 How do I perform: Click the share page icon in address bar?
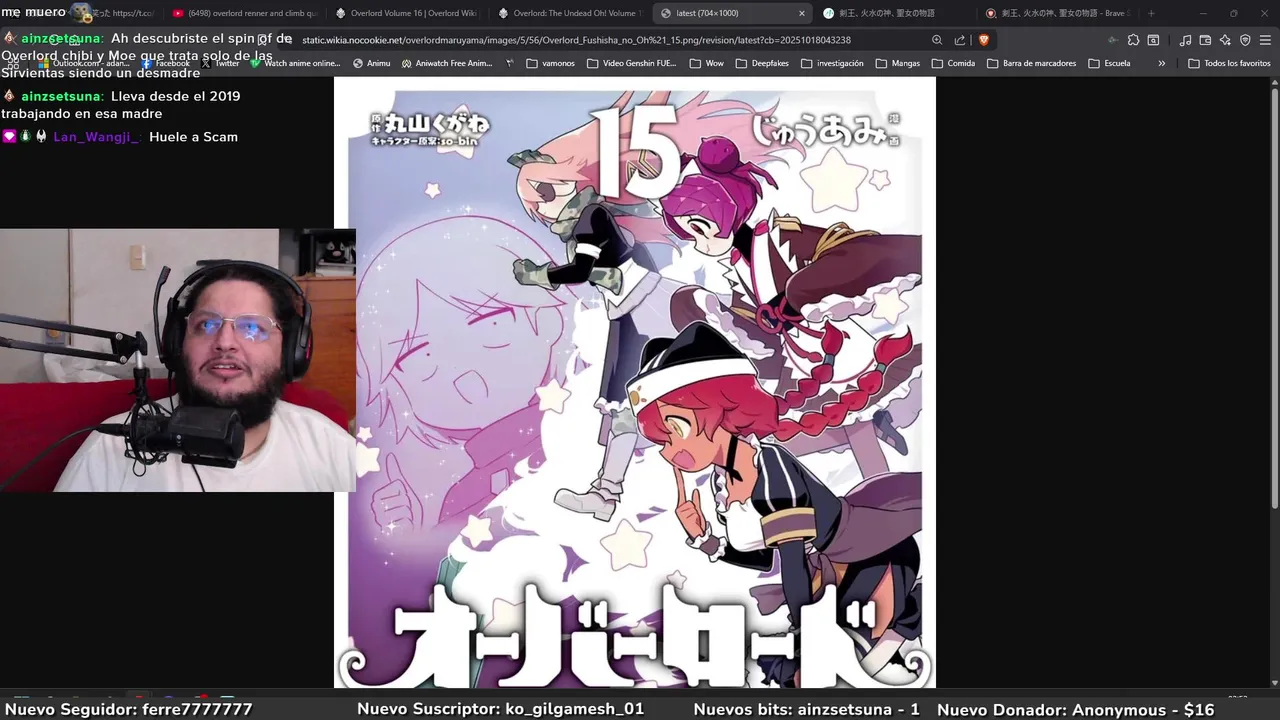960,40
